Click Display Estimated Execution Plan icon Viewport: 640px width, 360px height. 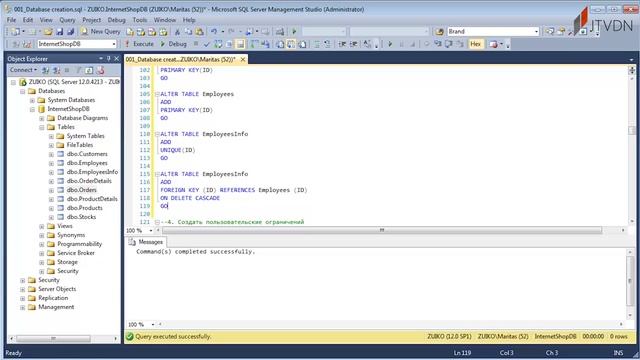coord(218,44)
